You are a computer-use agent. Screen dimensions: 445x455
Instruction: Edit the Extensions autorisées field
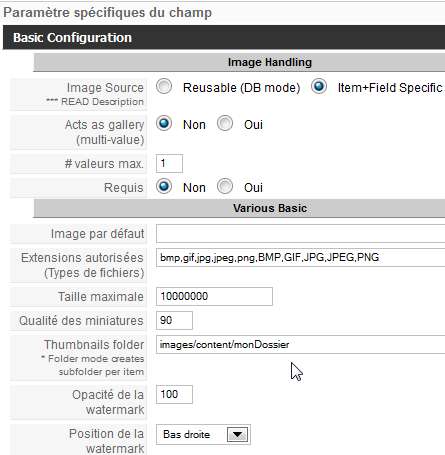pyautogui.click(x=300, y=257)
